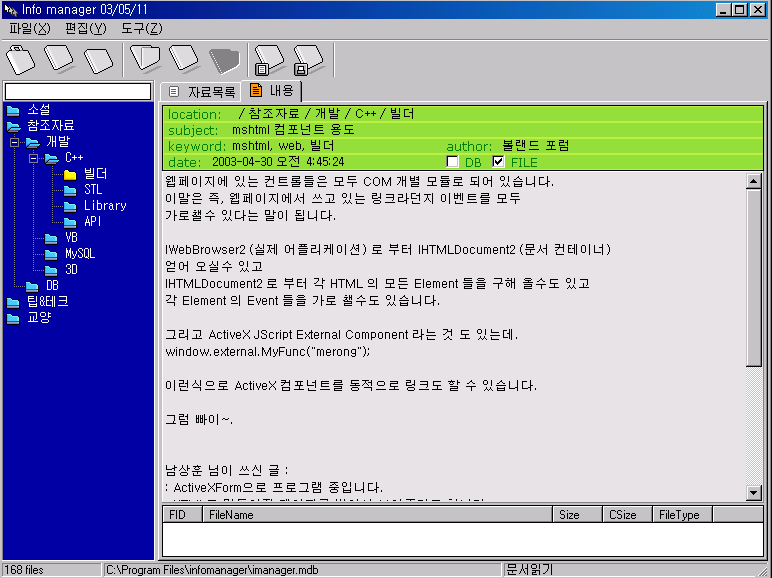Click the content area vertical scrollbar thumb
Screen dimensions: 772x578
[754, 280]
